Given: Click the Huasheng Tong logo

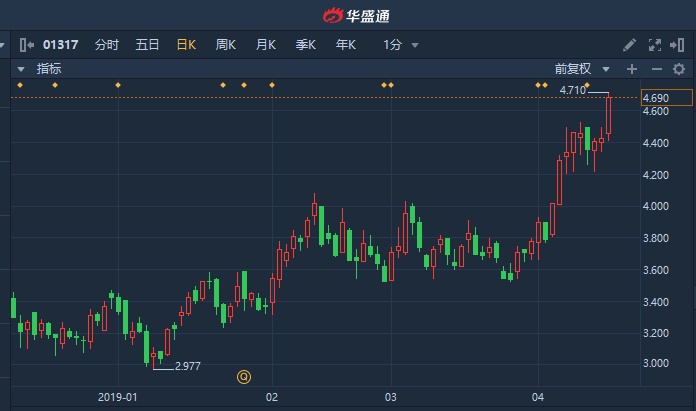Looking at the screenshot, I should pos(356,16).
